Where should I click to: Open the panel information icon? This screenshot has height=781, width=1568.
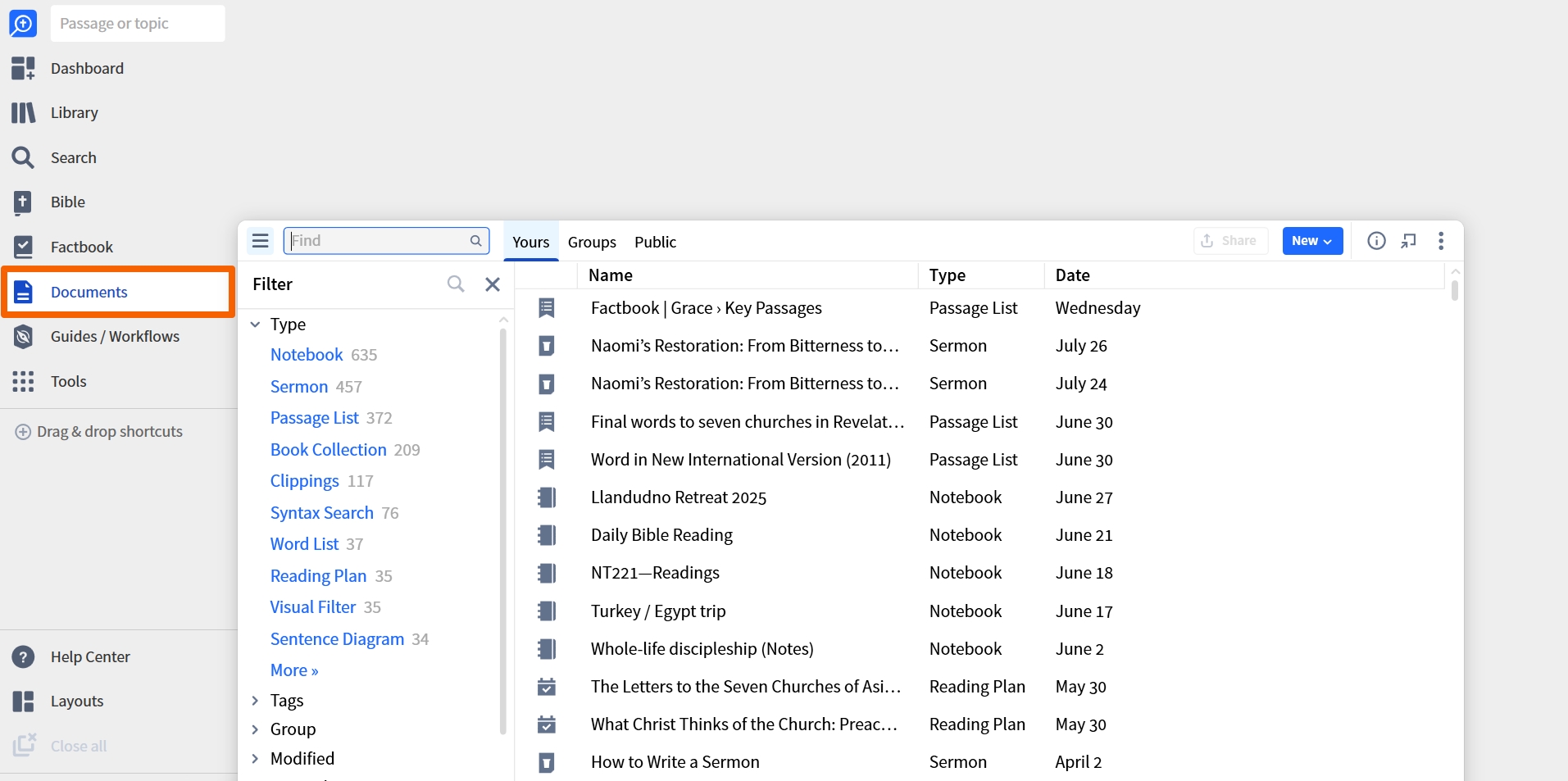[1376, 241]
